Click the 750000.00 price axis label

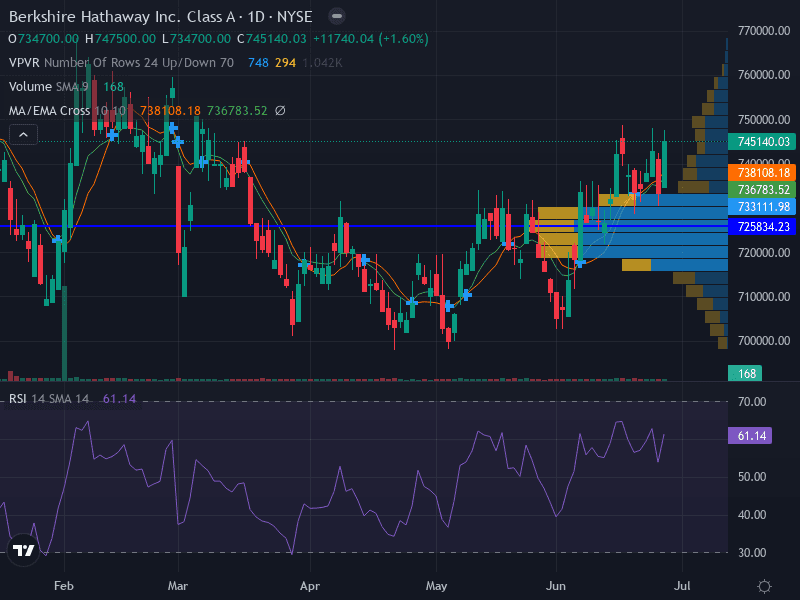(x=764, y=119)
